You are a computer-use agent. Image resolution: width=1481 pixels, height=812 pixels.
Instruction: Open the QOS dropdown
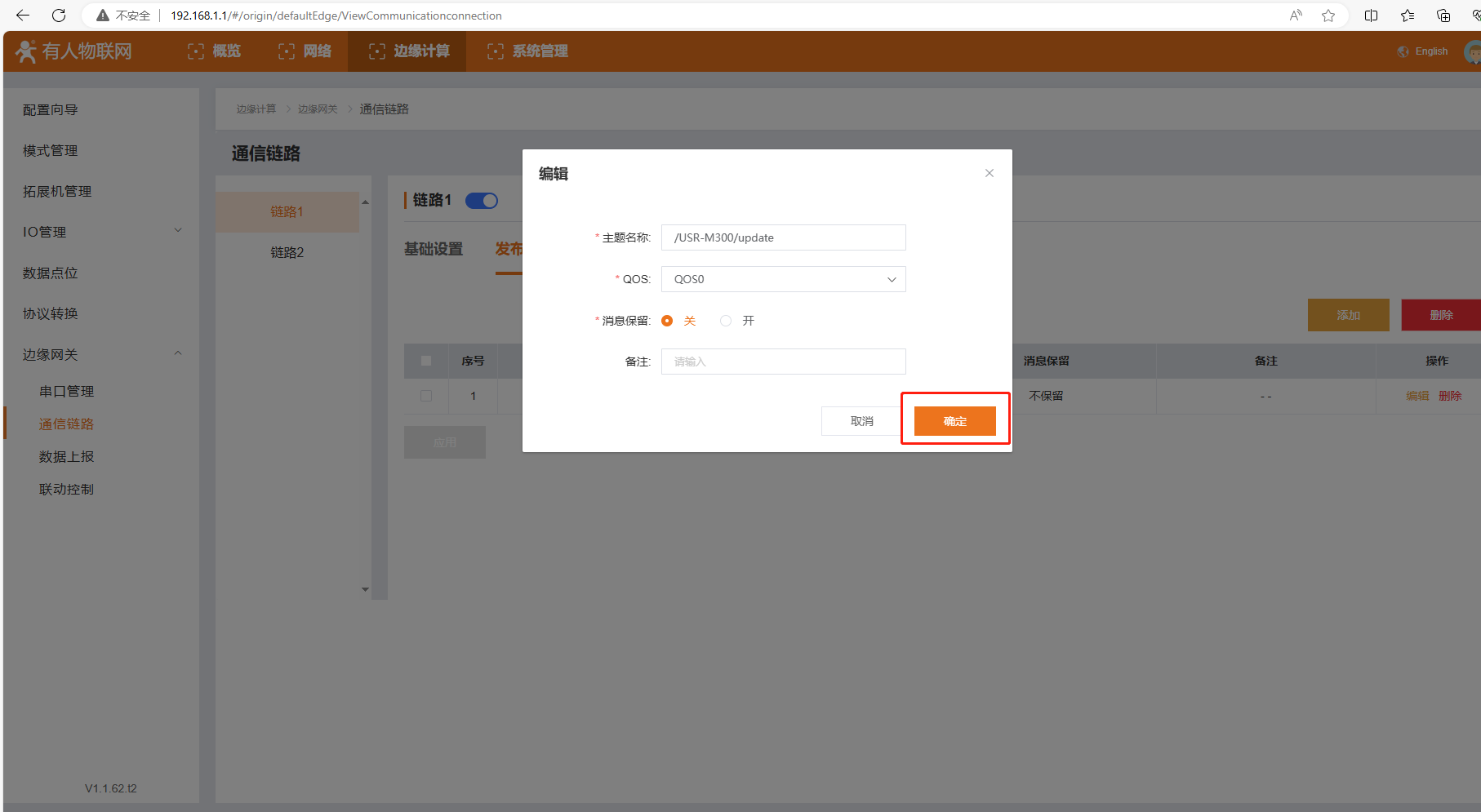pyautogui.click(x=783, y=279)
